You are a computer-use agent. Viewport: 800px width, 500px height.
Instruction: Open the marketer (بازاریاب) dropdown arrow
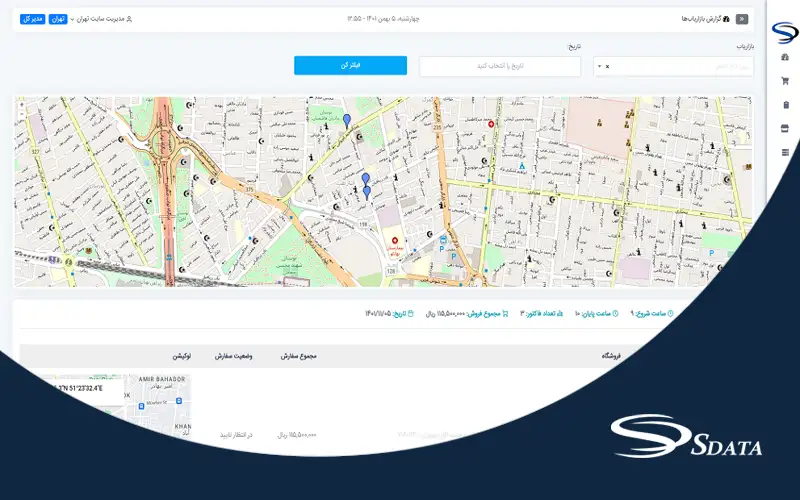(x=599, y=67)
